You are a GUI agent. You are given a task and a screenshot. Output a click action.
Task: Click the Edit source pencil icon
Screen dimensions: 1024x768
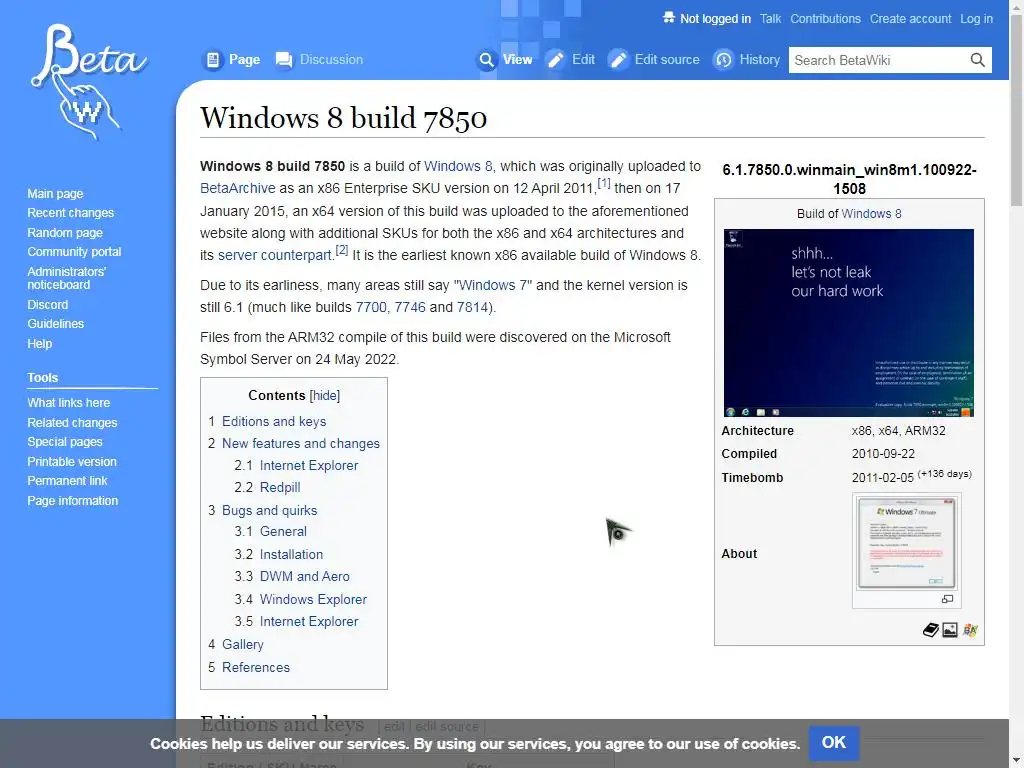(x=618, y=60)
